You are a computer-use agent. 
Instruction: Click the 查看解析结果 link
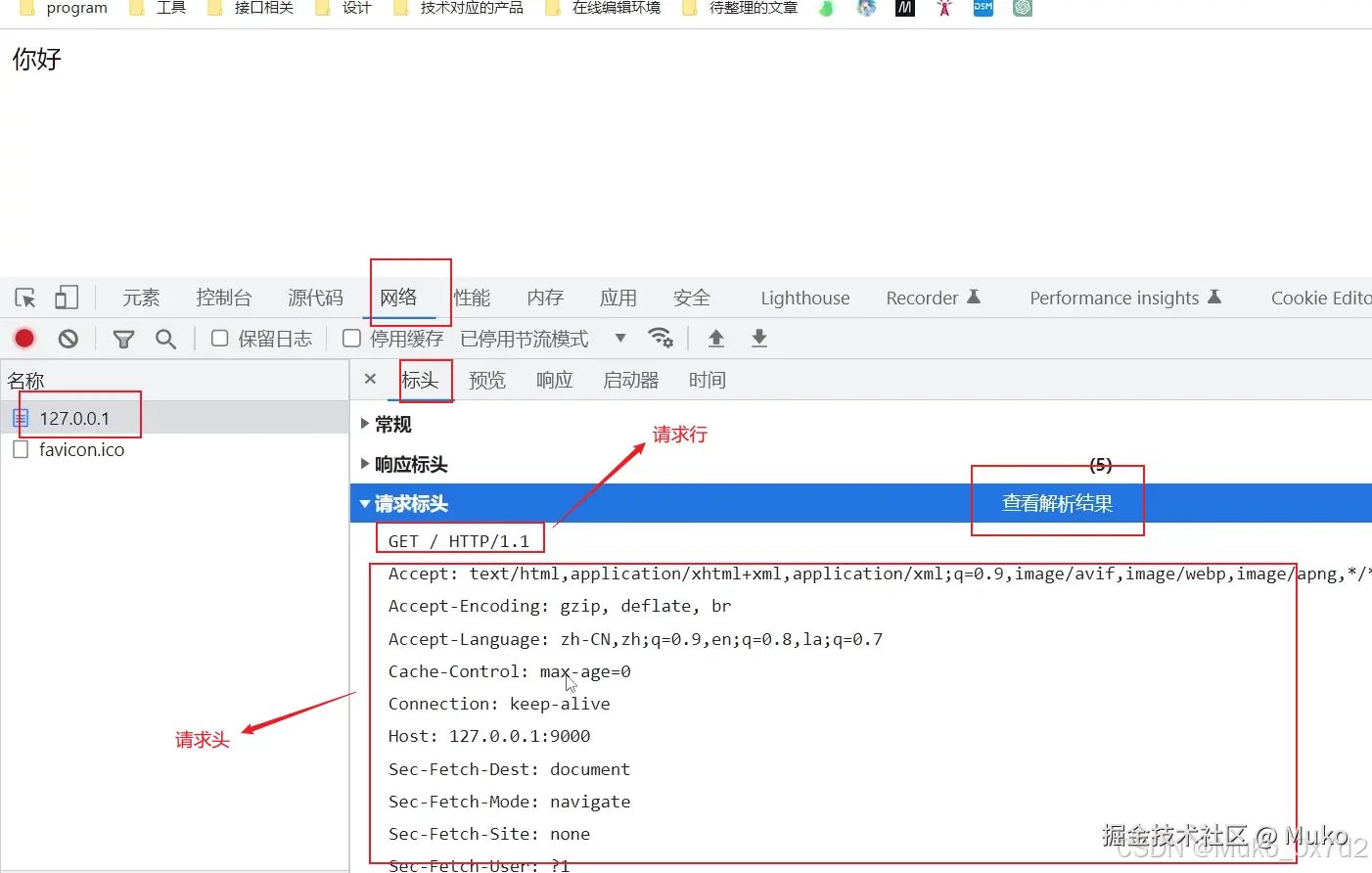pyautogui.click(x=1058, y=503)
